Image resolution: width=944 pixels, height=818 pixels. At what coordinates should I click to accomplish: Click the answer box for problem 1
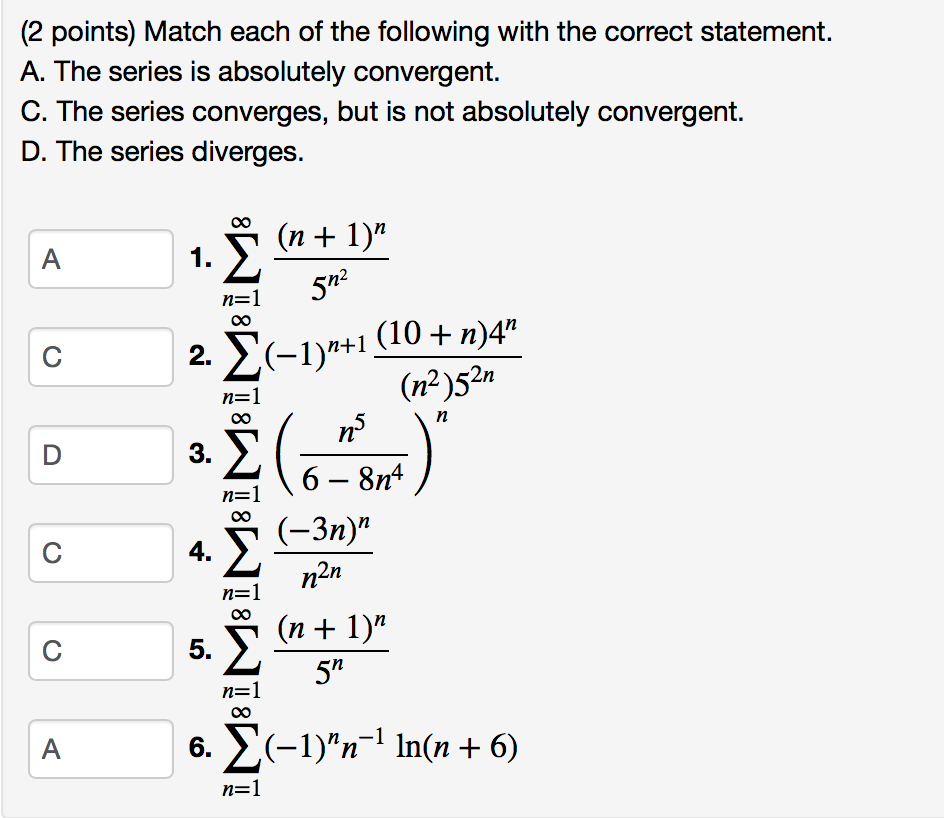point(100,259)
